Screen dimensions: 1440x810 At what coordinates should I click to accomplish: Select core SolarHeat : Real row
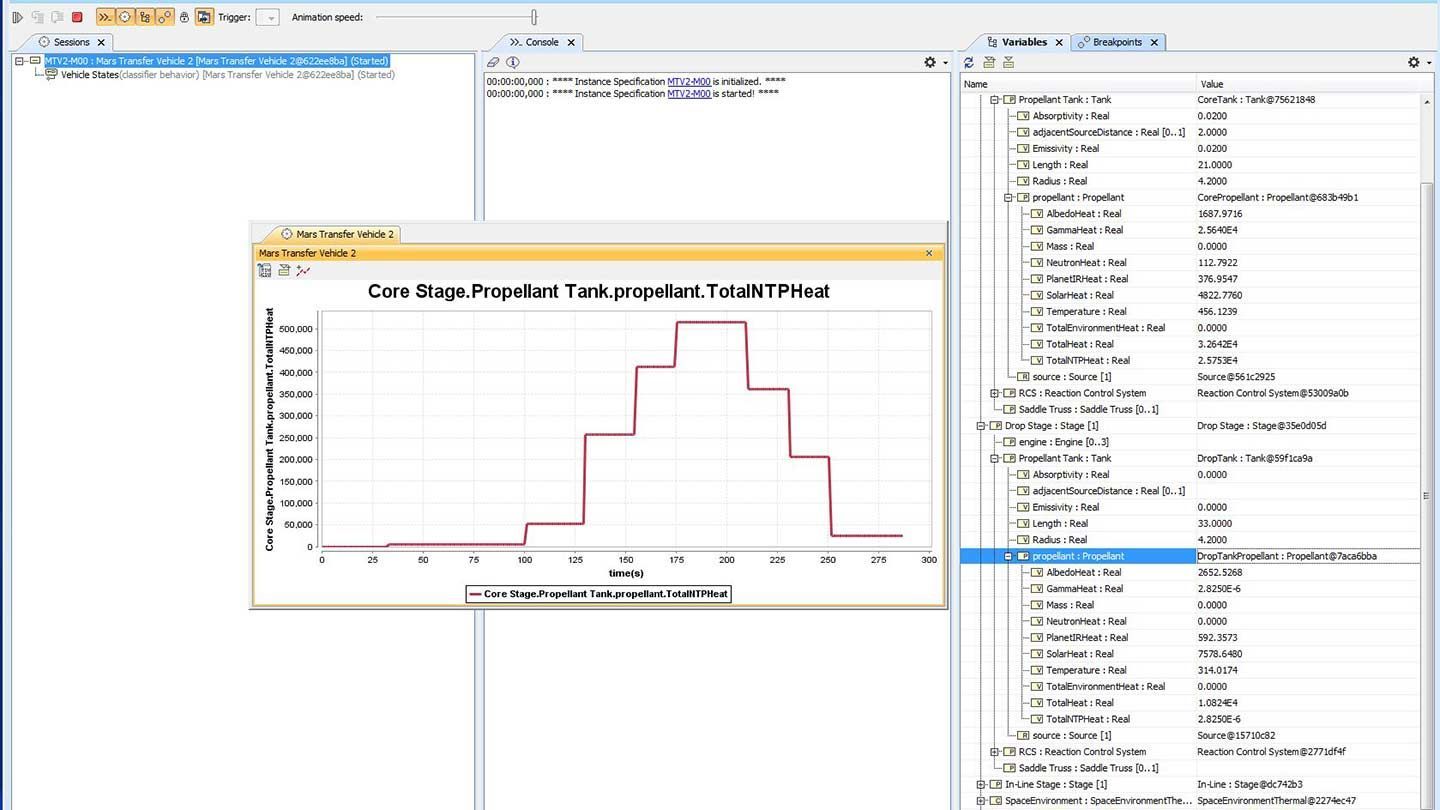point(1190,295)
